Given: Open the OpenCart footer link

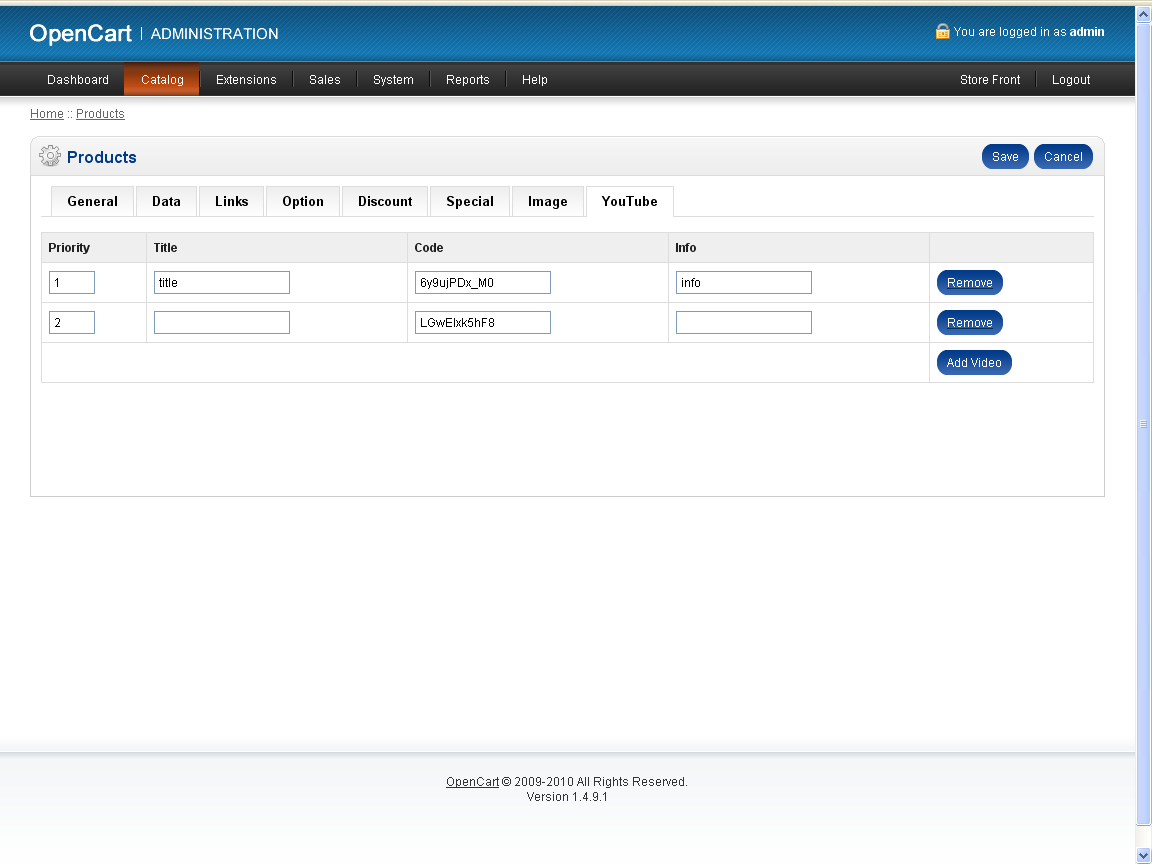Looking at the screenshot, I should tap(472, 782).
